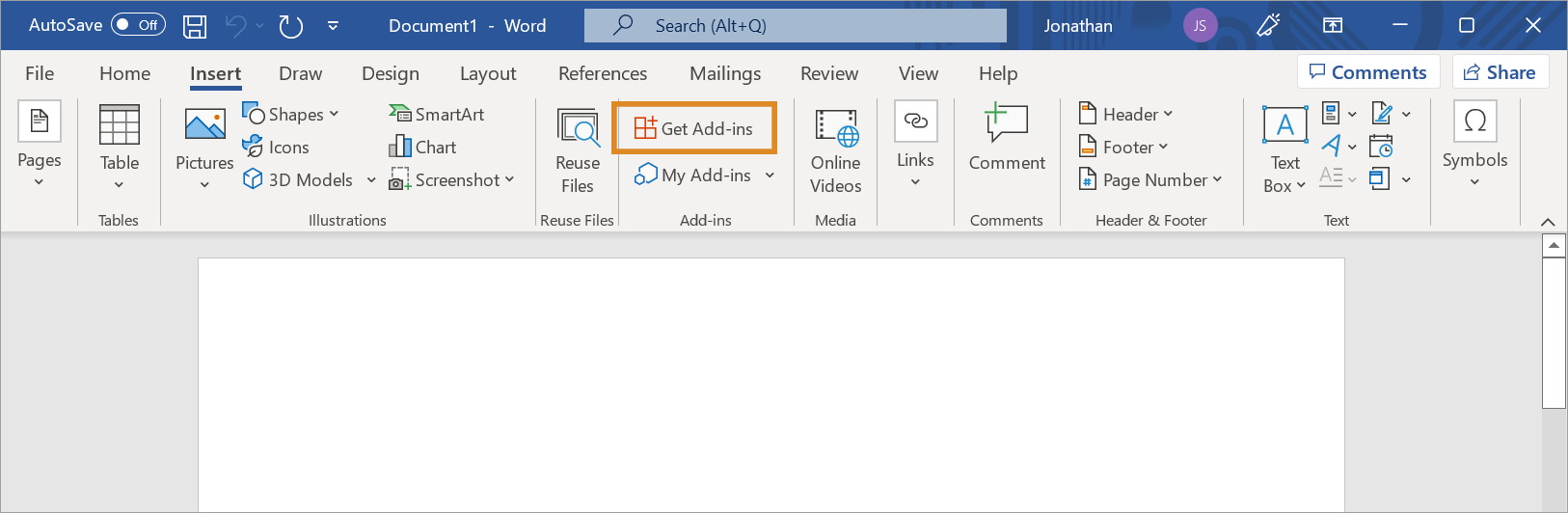Click the Undo arrow icon
Image resolution: width=1568 pixels, height=513 pixels.
pyautogui.click(x=235, y=26)
